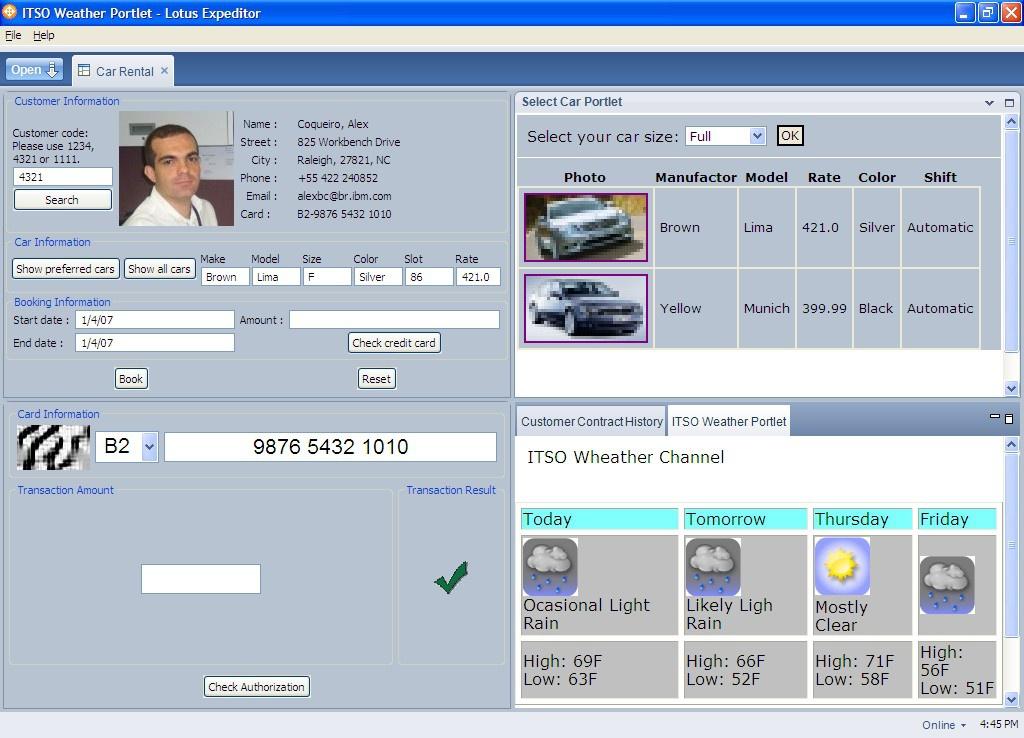Open the Help menu
The width and height of the screenshot is (1024, 738).
pyautogui.click(x=44, y=35)
